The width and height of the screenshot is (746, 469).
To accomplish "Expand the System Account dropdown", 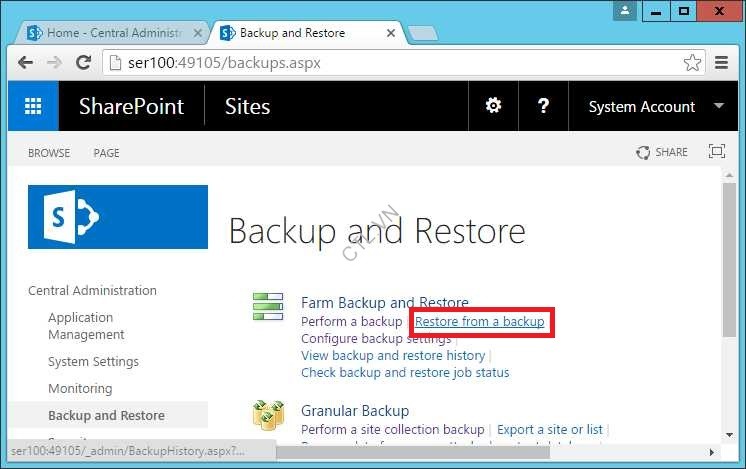I will pyautogui.click(x=719, y=106).
